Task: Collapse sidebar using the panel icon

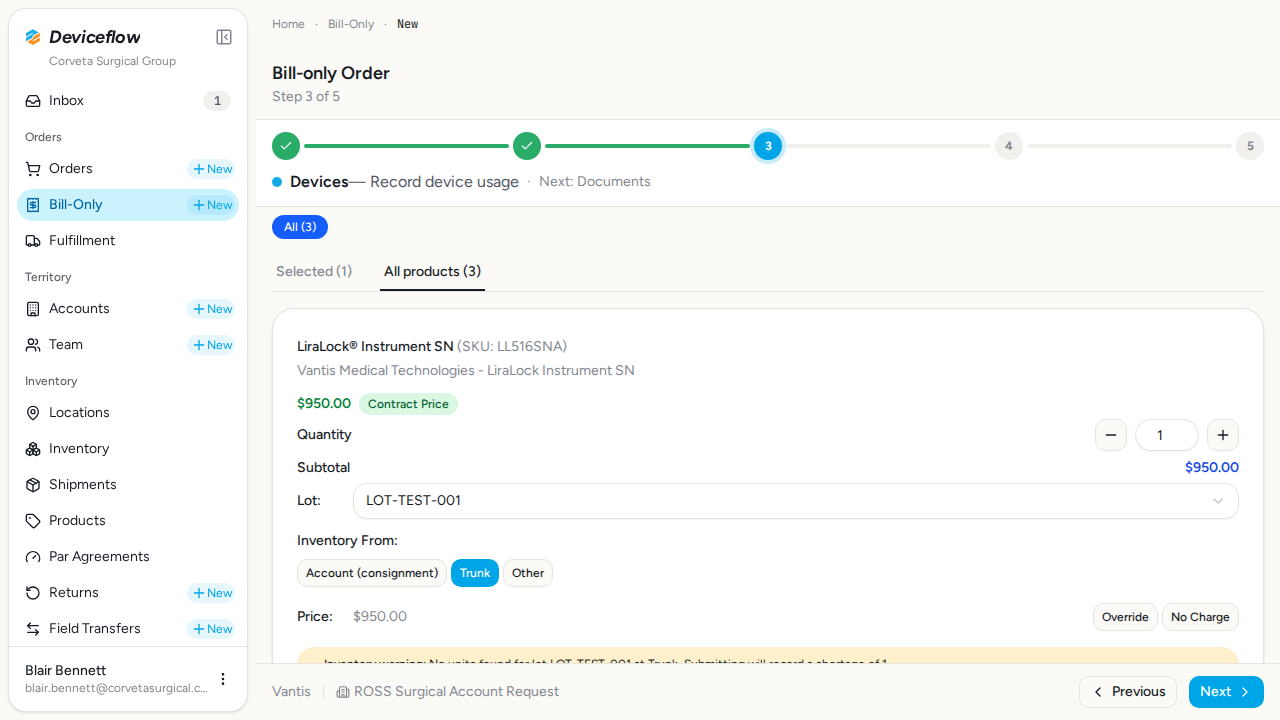Action: pyautogui.click(x=224, y=37)
